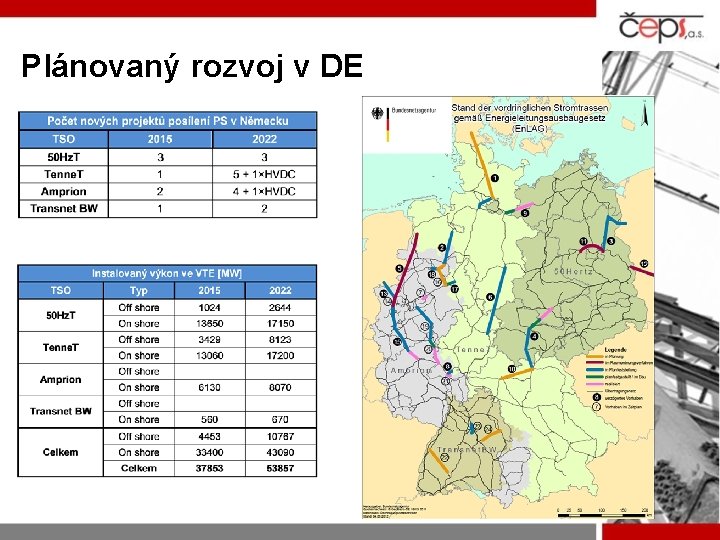Click the ČEPS a.s. company logo
This screenshot has width=720, height=540.
(661, 28)
